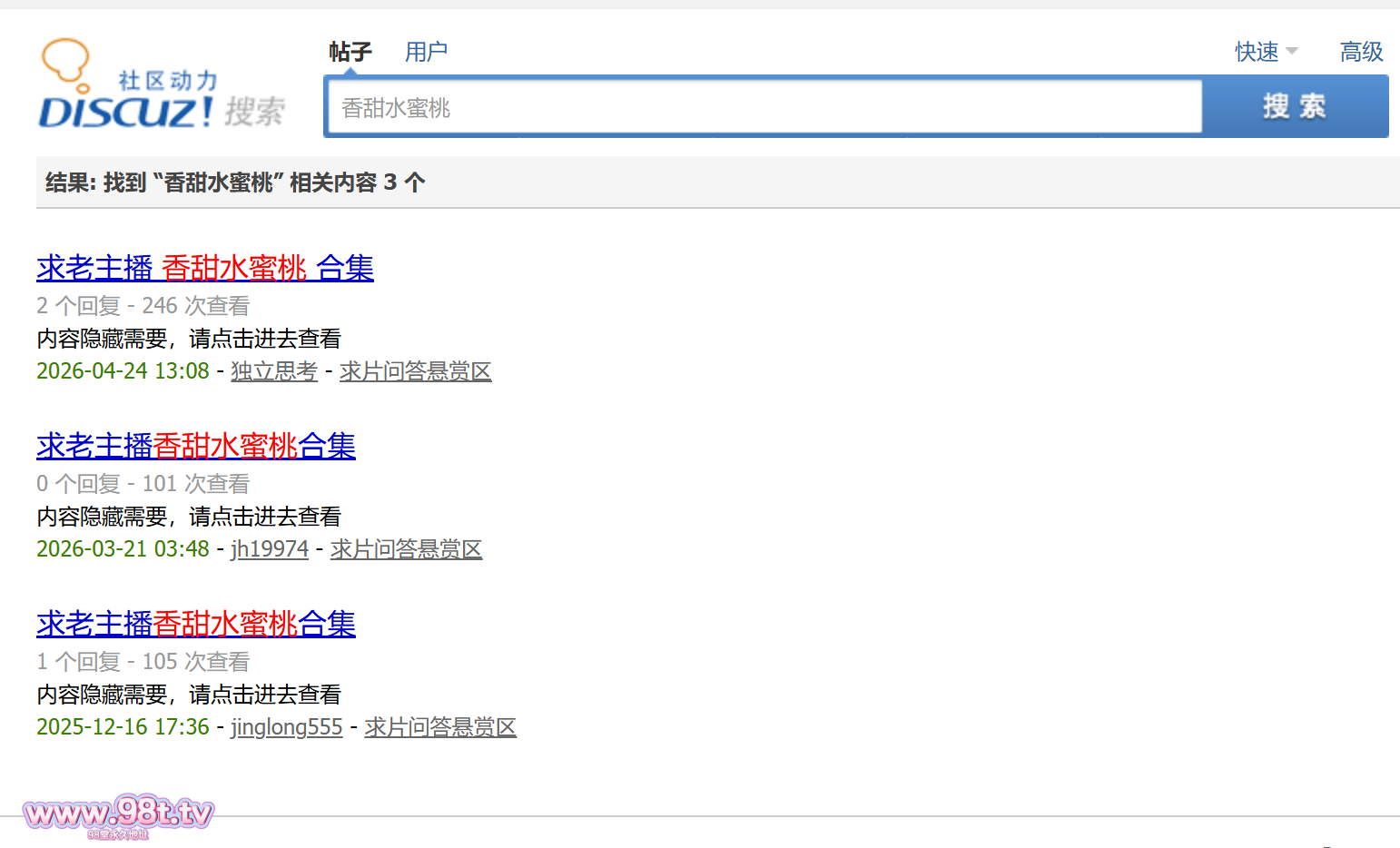Image resolution: width=1400 pixels, height=848 pixels.
Task: Open 求片问答悬赏区 link in the 2026-03-21 result
Action: [x=406, y=549]
